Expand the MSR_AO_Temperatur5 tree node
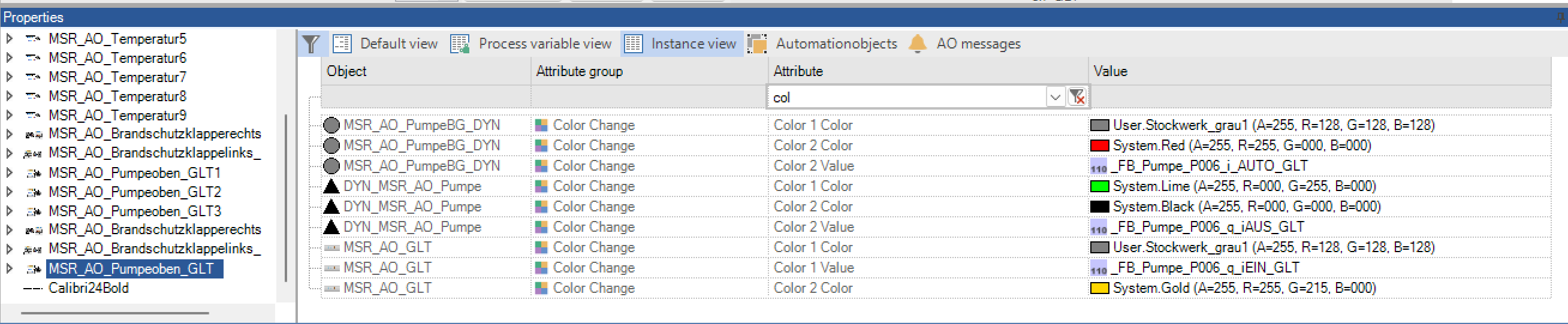 click(9, 39)
